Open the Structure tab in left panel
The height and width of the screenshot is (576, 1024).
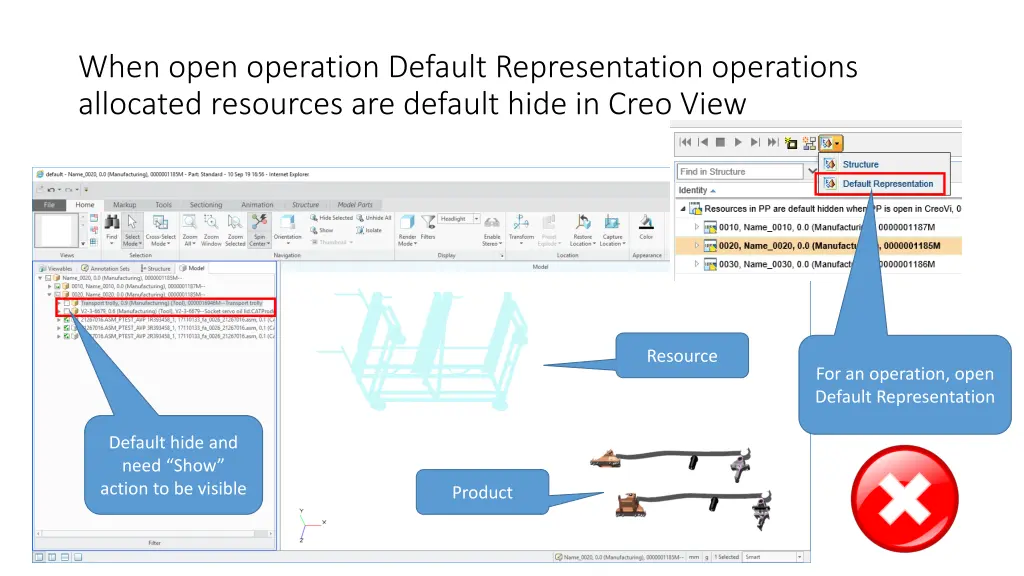tap(157, 268)
